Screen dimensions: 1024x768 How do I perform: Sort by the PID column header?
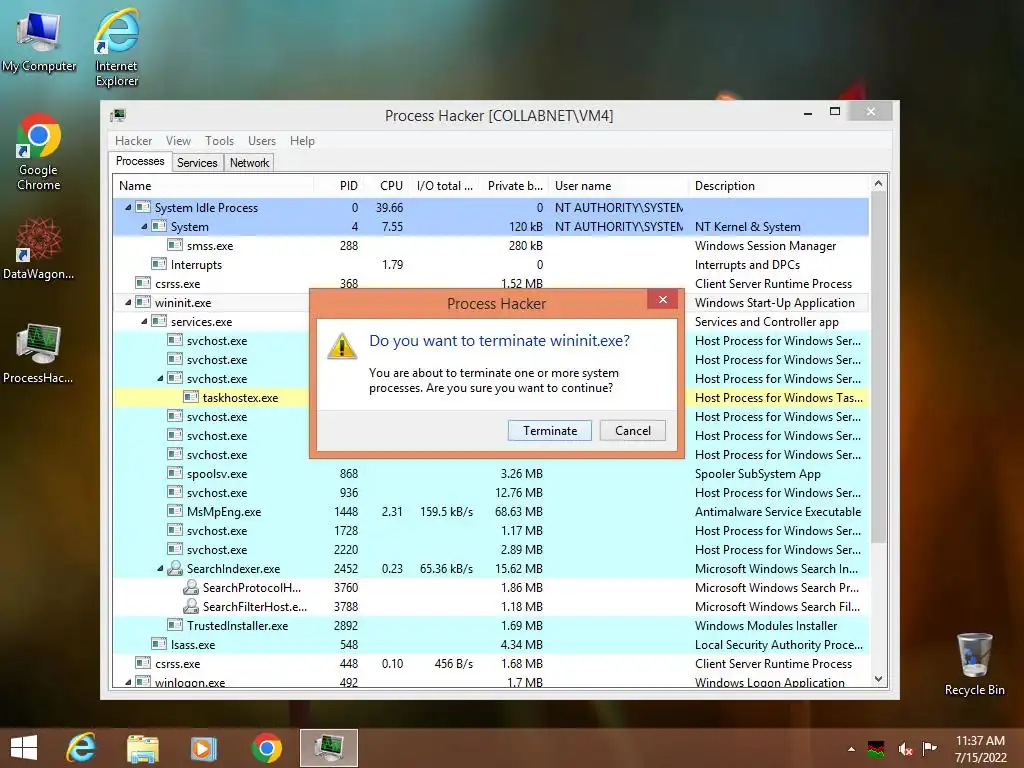coord(340,185)
